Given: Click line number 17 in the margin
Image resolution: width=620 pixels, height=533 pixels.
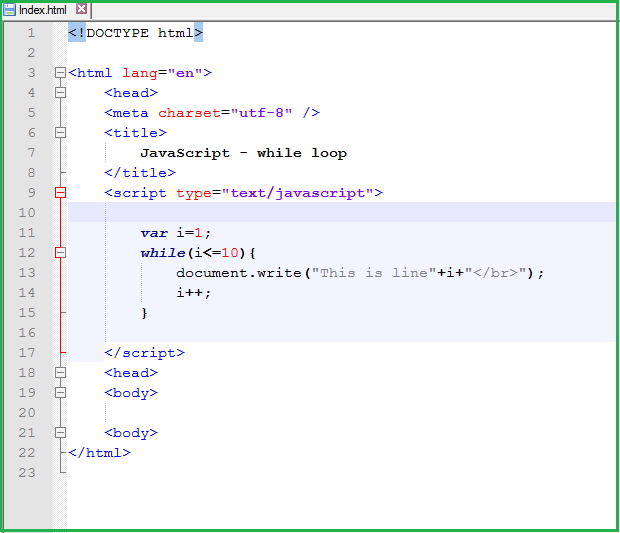Looking at the screenshot, I should pyautogui.click(x=27, y=353).
